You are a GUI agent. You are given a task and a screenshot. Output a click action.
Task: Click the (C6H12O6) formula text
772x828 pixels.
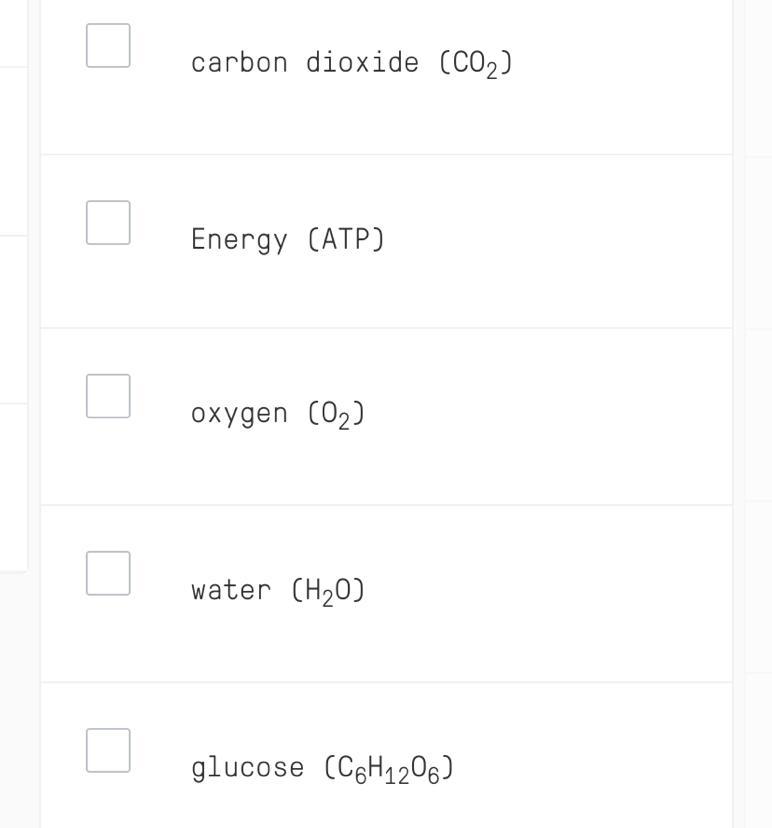[x=389, y=769]
